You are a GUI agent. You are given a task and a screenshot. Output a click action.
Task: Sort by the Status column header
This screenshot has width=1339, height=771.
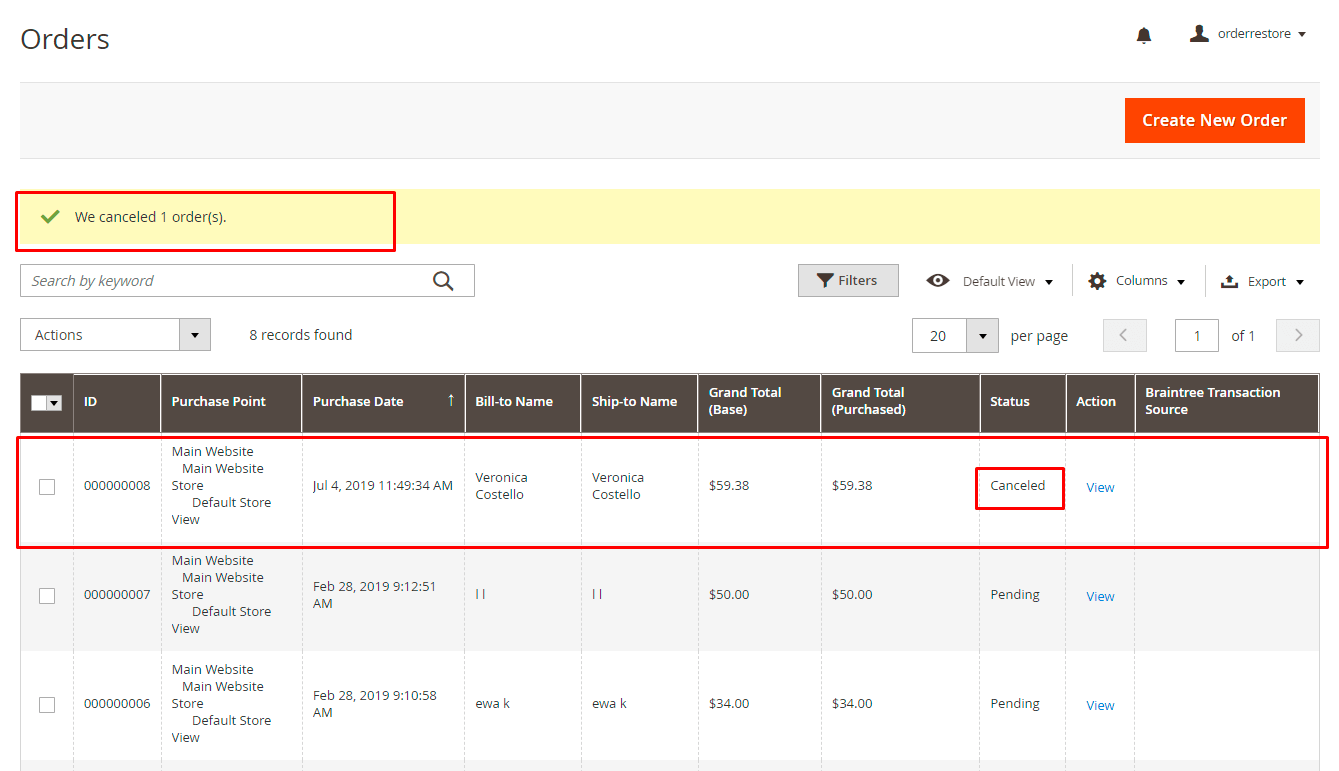pos(1022,402)
